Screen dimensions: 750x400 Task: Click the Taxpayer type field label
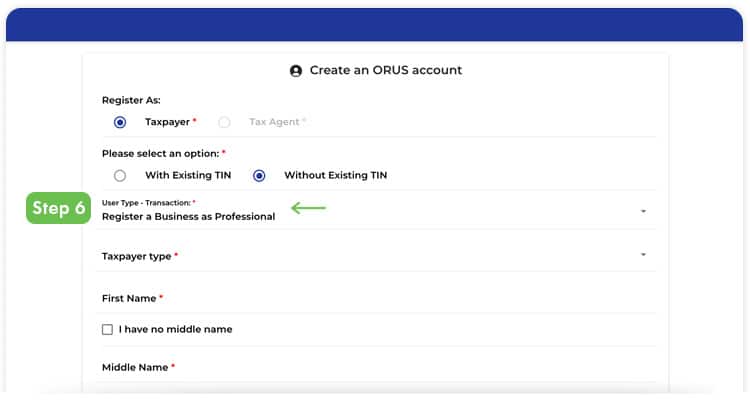[139, 256]
